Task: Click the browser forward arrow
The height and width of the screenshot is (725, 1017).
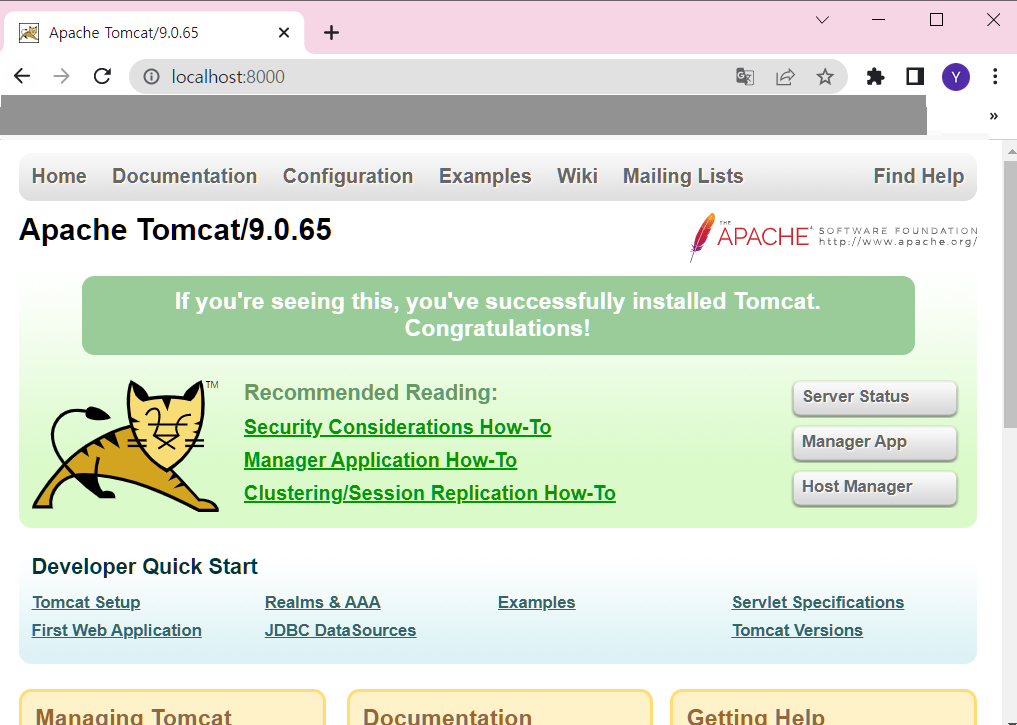Action: (x=62, y=77)
